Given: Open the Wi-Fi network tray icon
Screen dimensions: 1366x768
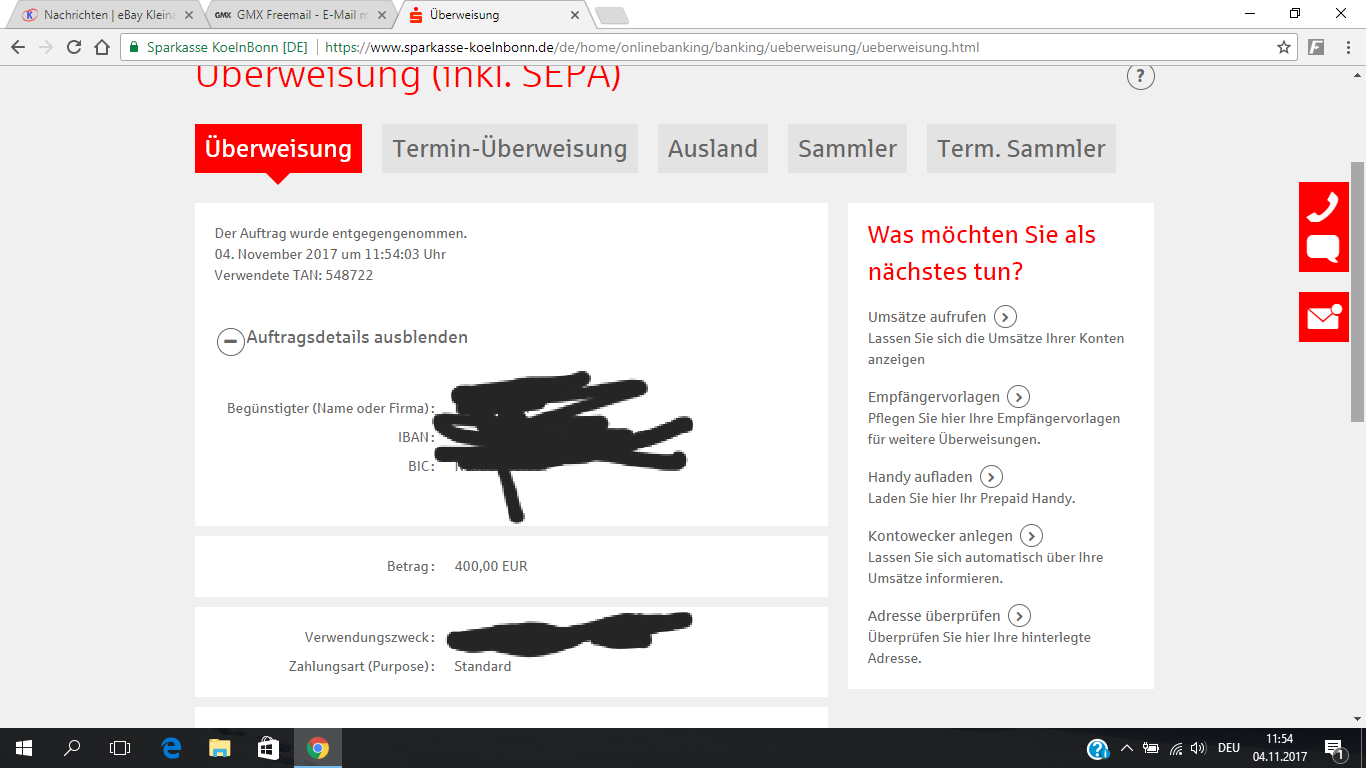Looking at the screenshot, I should tap(1176, 748).
